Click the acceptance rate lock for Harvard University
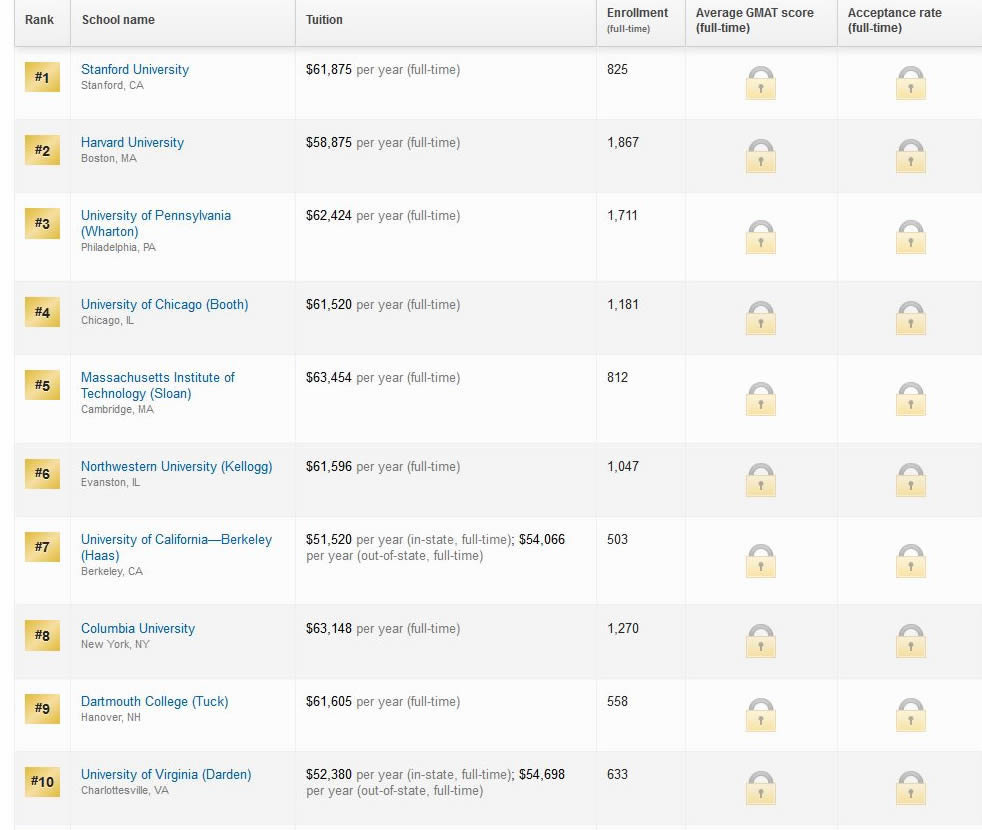The image size is (982, 830). [x=910, y=156]
